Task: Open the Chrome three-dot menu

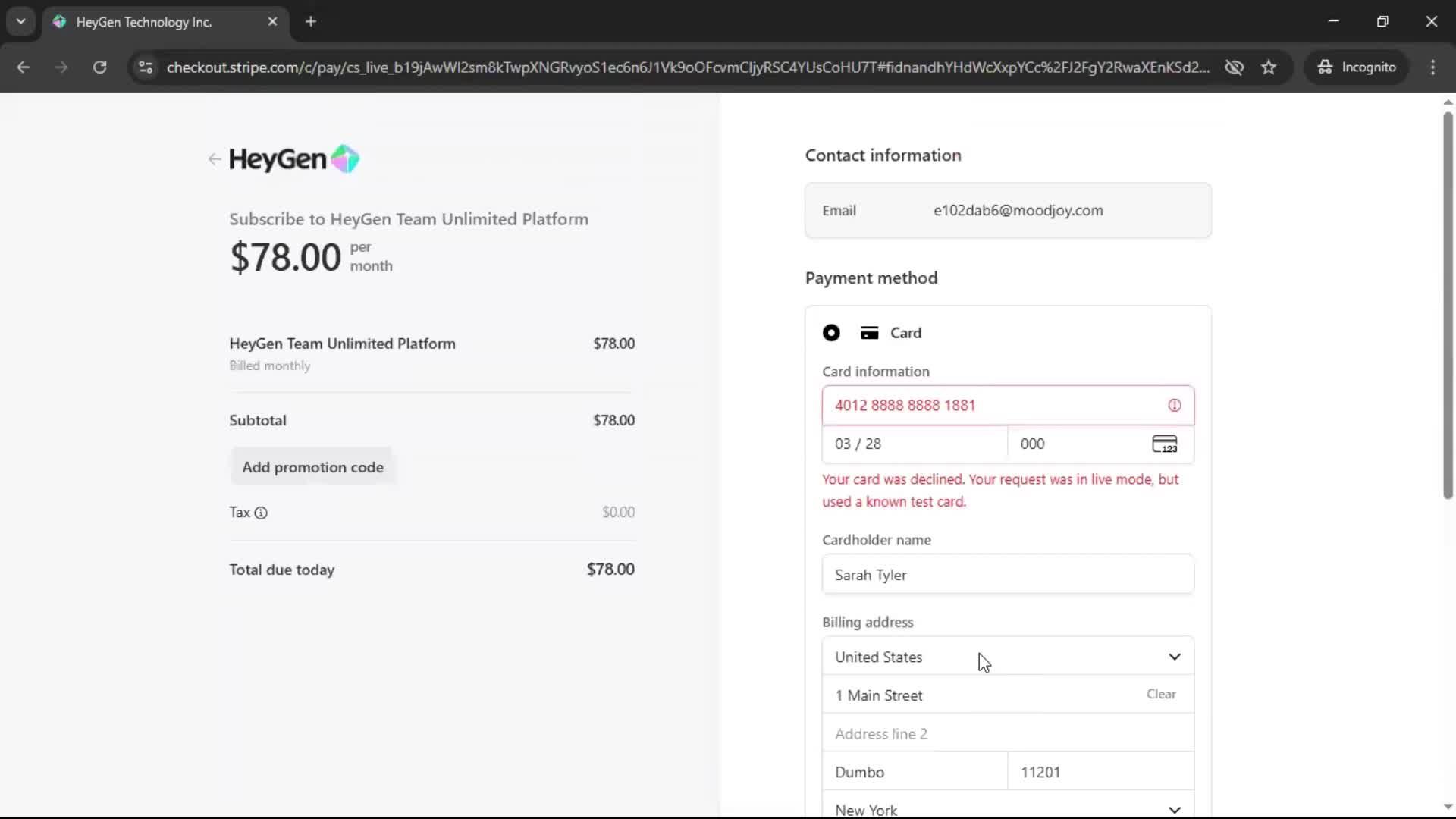Action: click(1432, 67)
